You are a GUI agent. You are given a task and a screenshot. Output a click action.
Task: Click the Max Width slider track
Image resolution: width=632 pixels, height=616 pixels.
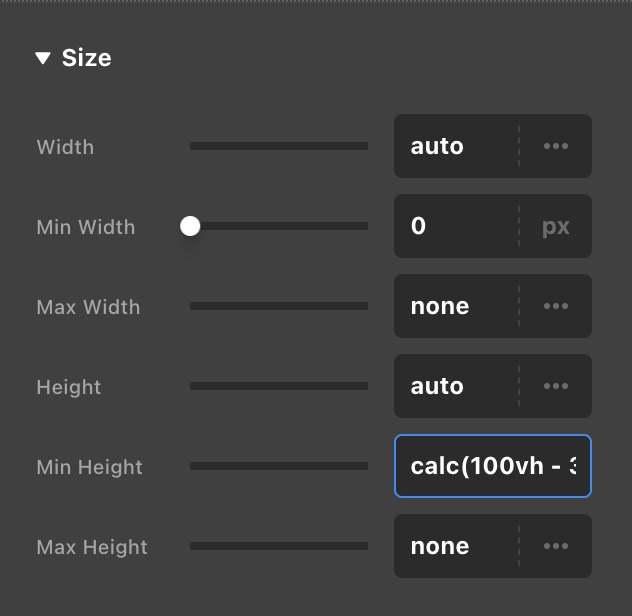[x=279, y=306]
